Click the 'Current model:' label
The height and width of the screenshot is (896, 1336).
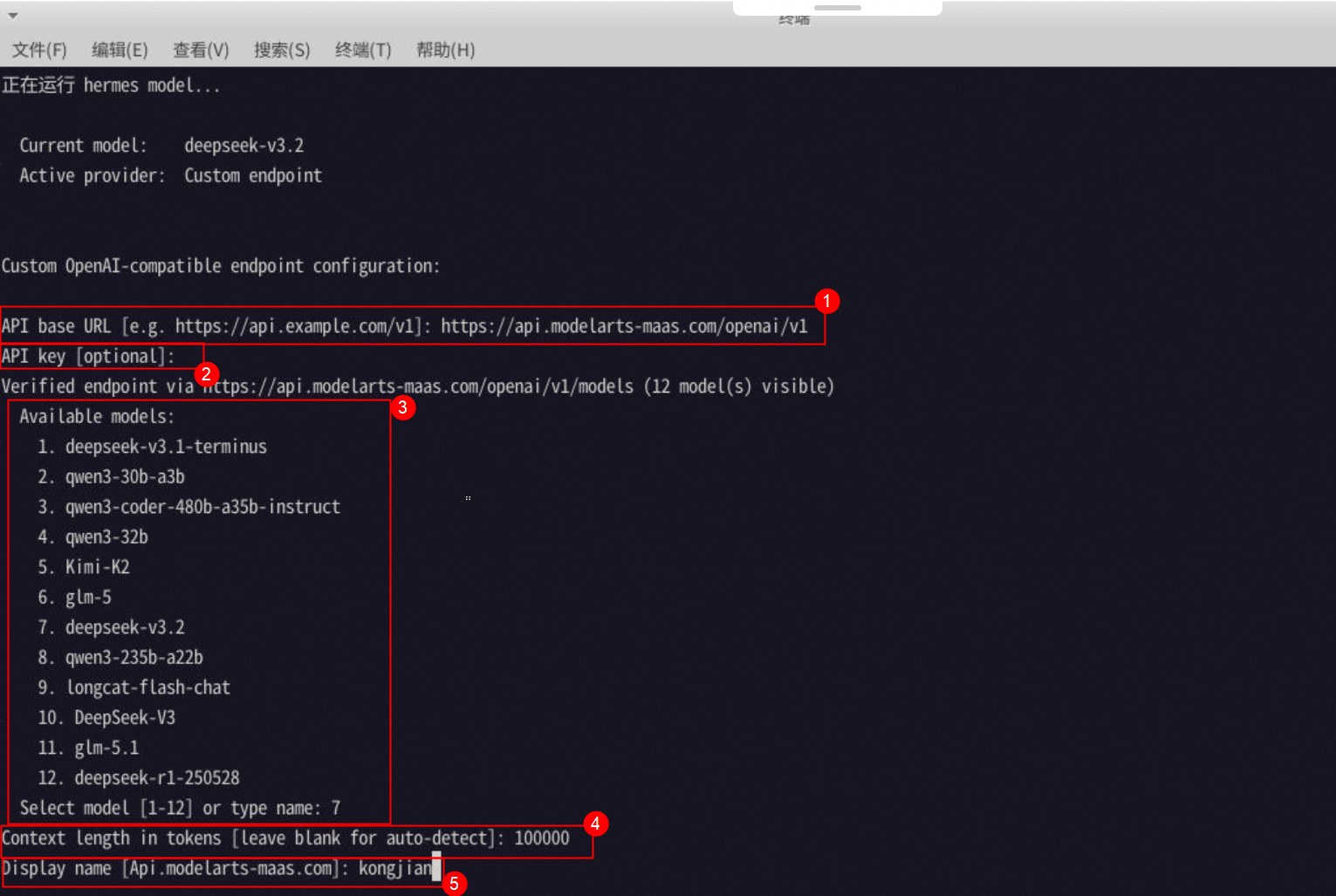(x=84, y=146)
